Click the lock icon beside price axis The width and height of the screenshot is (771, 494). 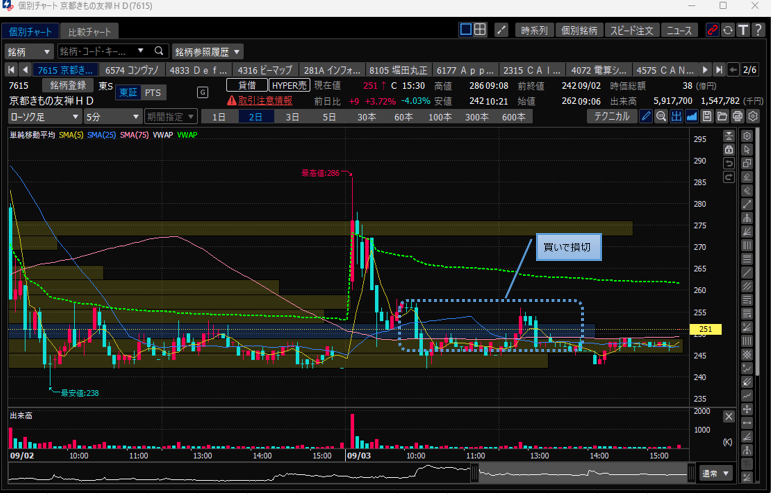pyautogui.click(x=729, y=149)
